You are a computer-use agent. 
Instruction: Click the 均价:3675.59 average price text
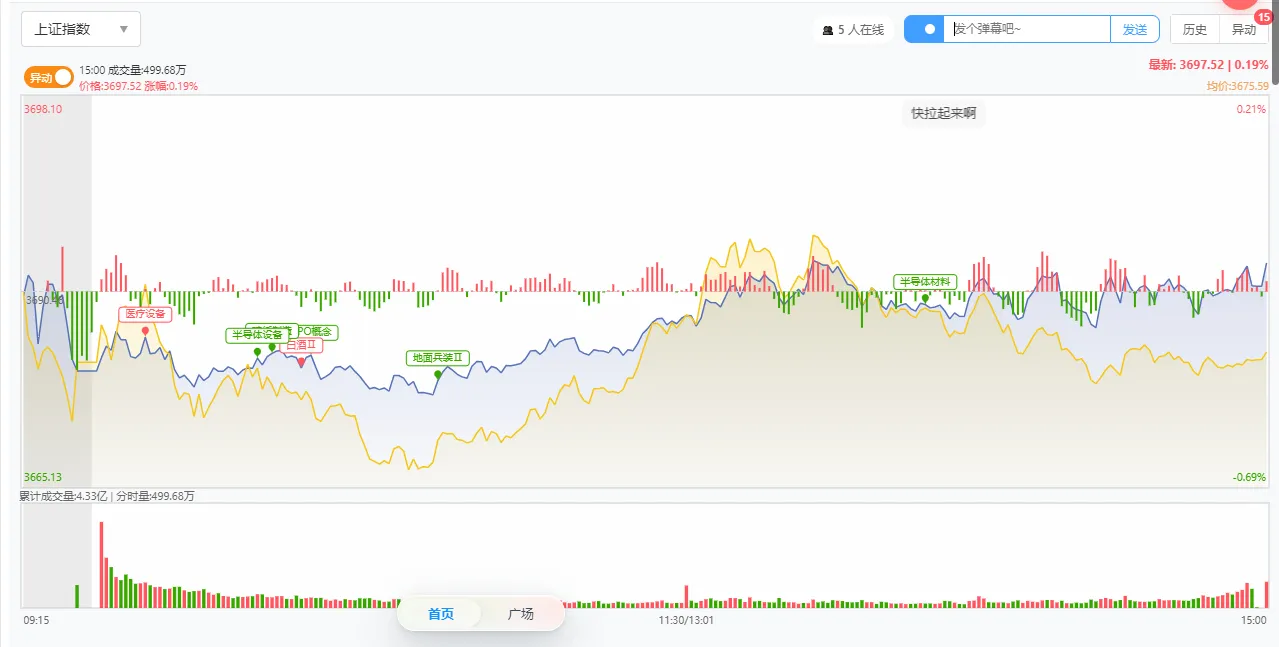(1238, 86)
